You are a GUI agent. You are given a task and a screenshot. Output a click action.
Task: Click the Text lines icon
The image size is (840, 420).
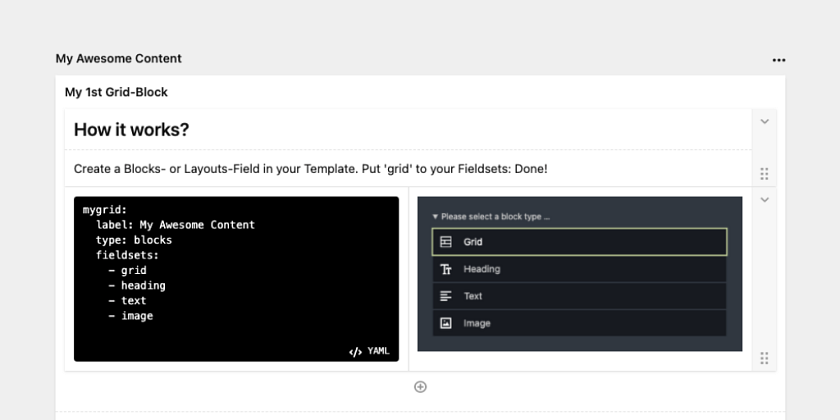[x=446, y=296]
